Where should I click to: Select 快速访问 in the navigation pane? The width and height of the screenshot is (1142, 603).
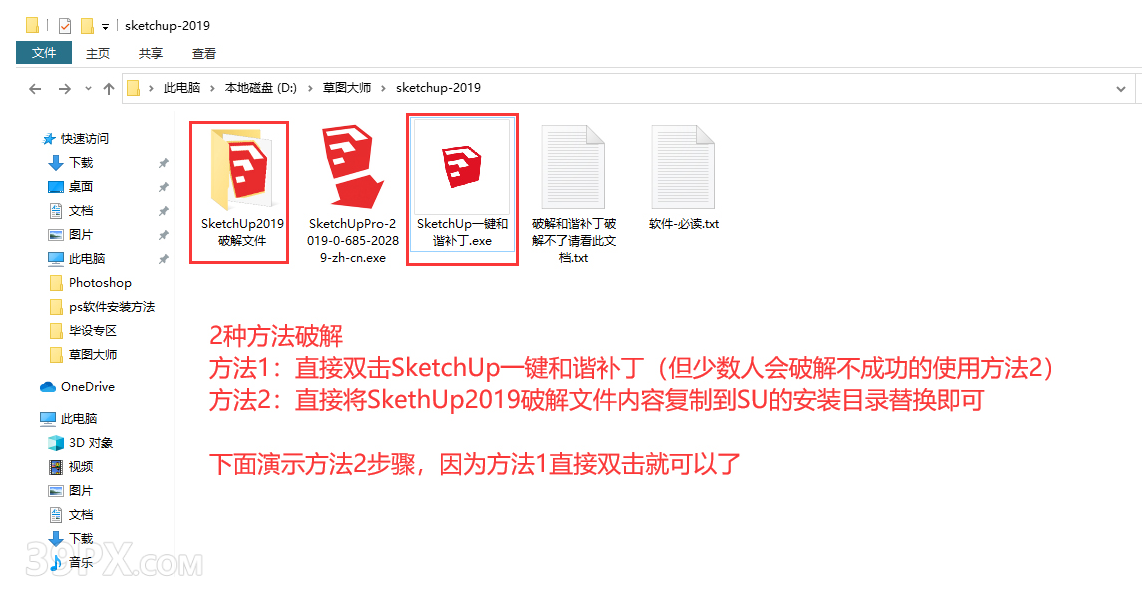pyautogui.click(x=76, y=138)
